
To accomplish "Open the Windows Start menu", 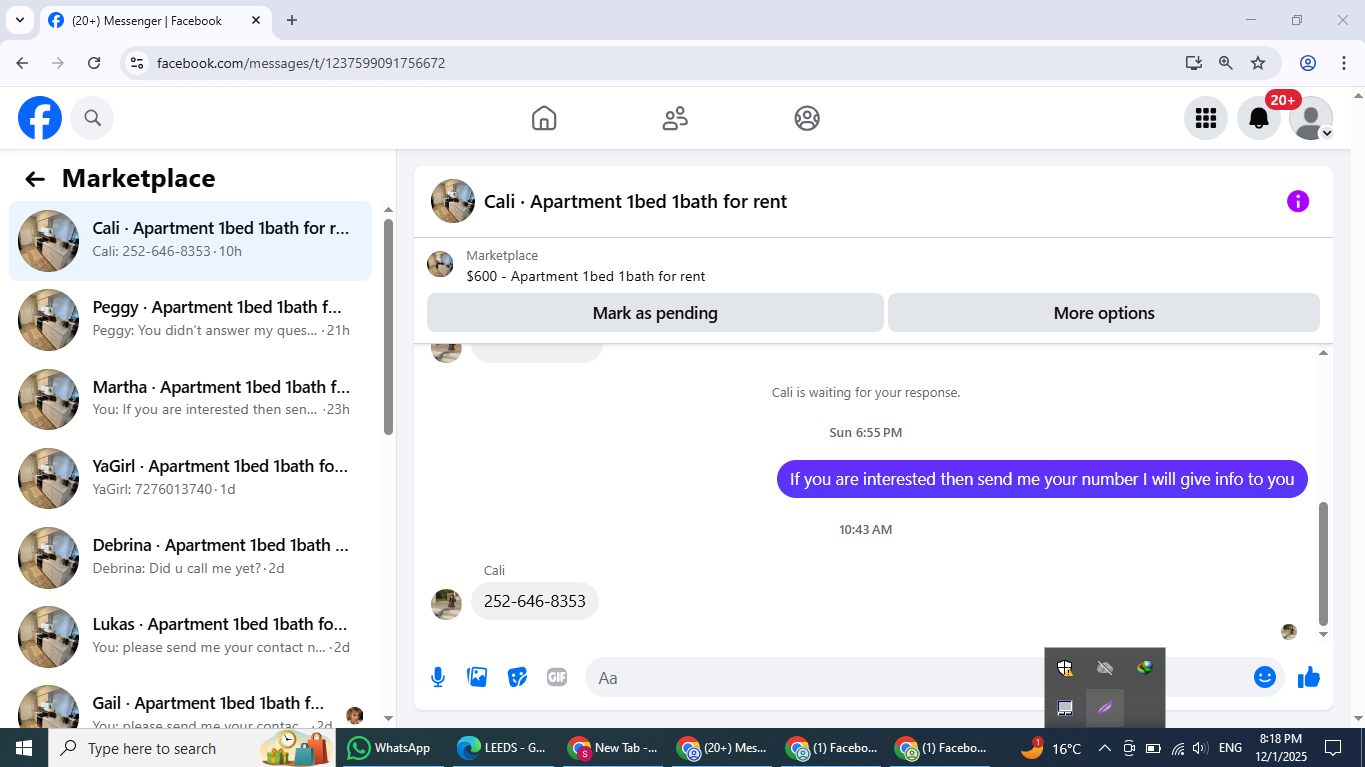I will 24,748.
